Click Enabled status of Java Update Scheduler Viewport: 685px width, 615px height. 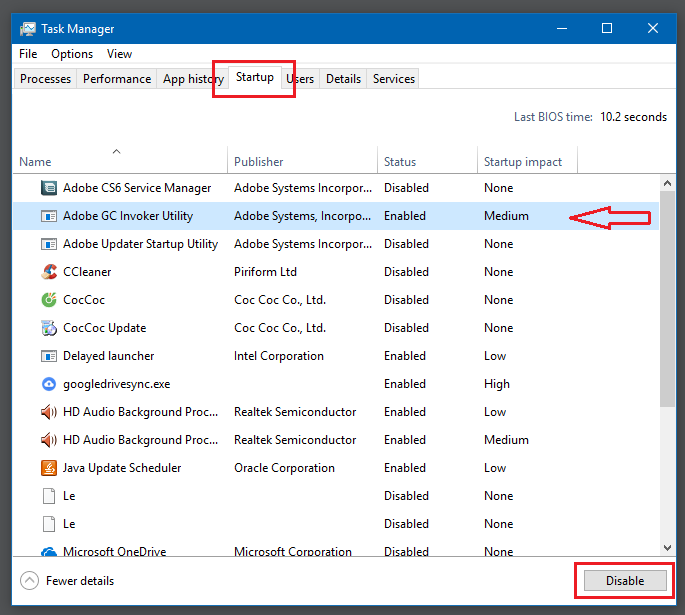[x=405, y=468]
